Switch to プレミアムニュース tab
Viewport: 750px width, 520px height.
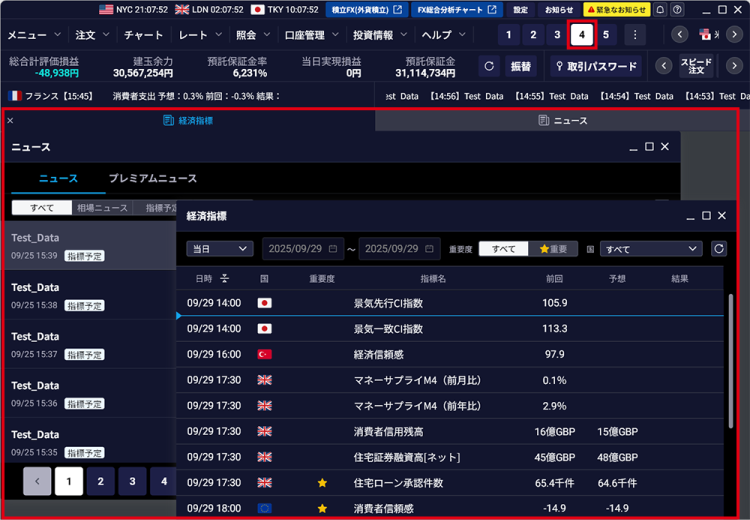point(152,179)
